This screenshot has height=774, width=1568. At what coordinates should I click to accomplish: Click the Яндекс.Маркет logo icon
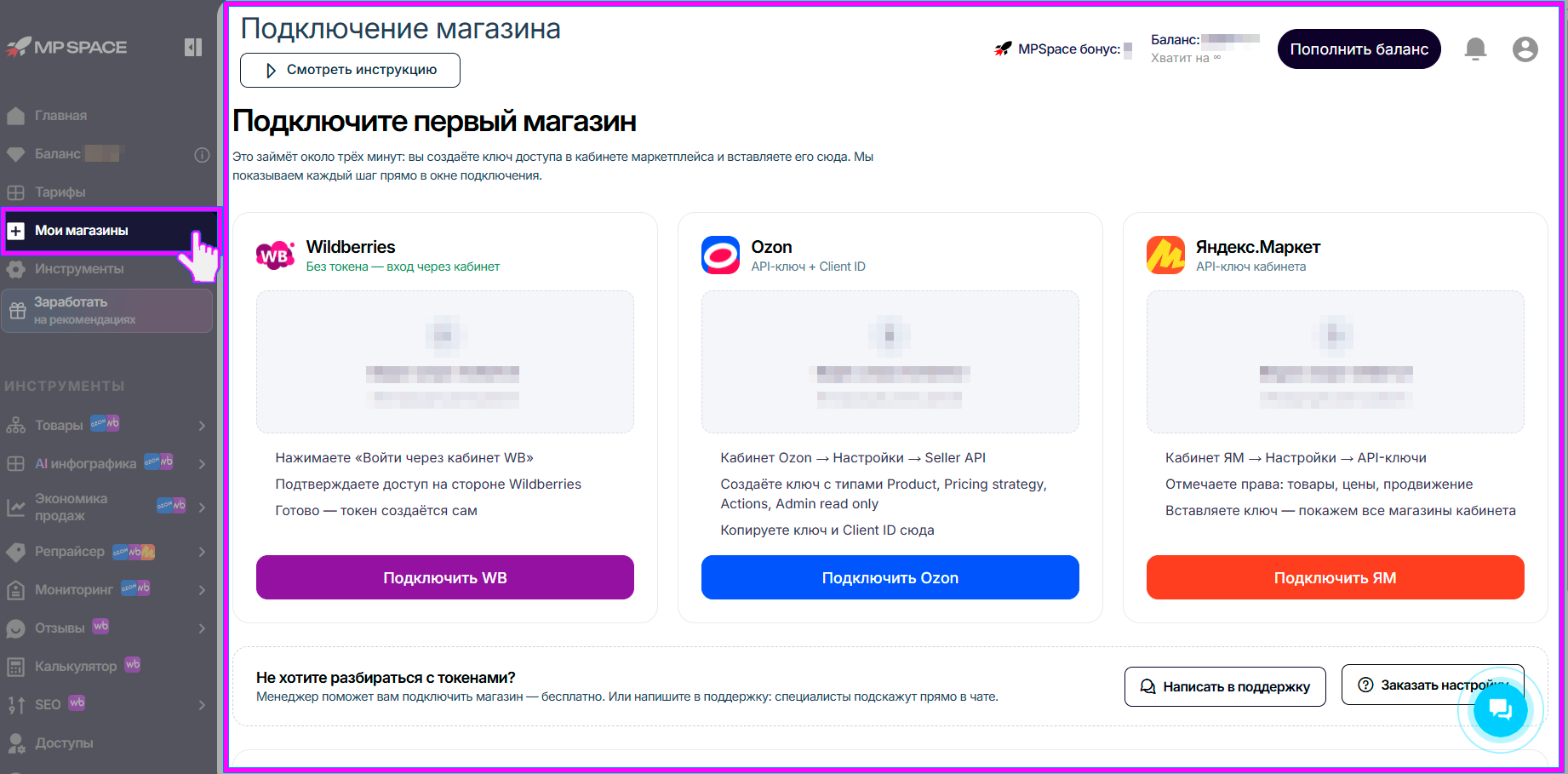point(1165,255)
